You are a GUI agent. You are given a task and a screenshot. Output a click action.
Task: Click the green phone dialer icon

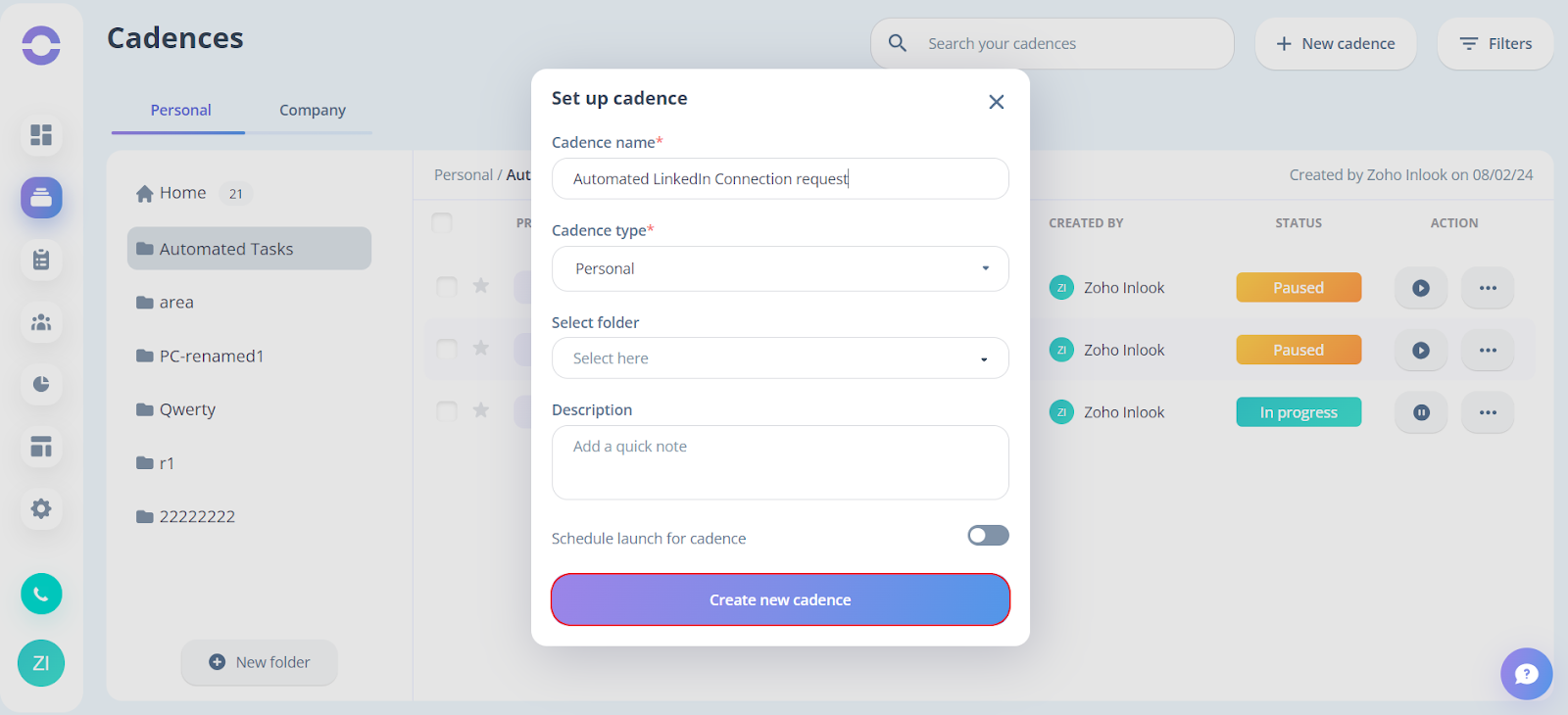[41, 594]
